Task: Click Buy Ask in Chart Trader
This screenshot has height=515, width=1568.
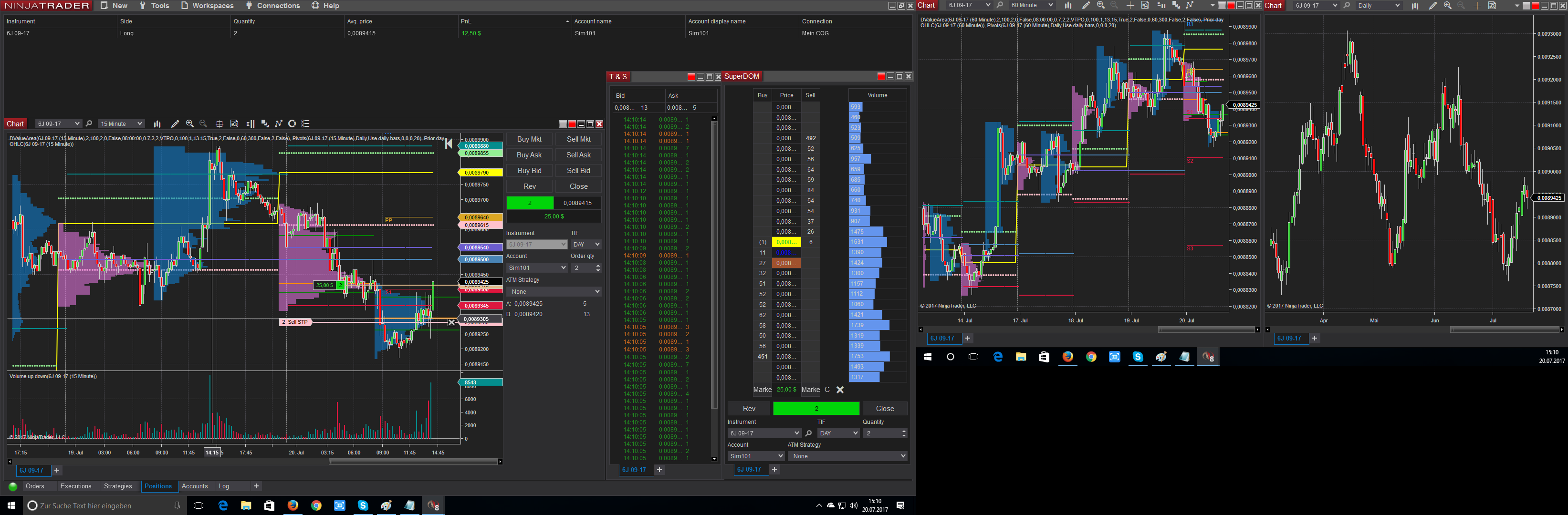Action: click(529, 155)
